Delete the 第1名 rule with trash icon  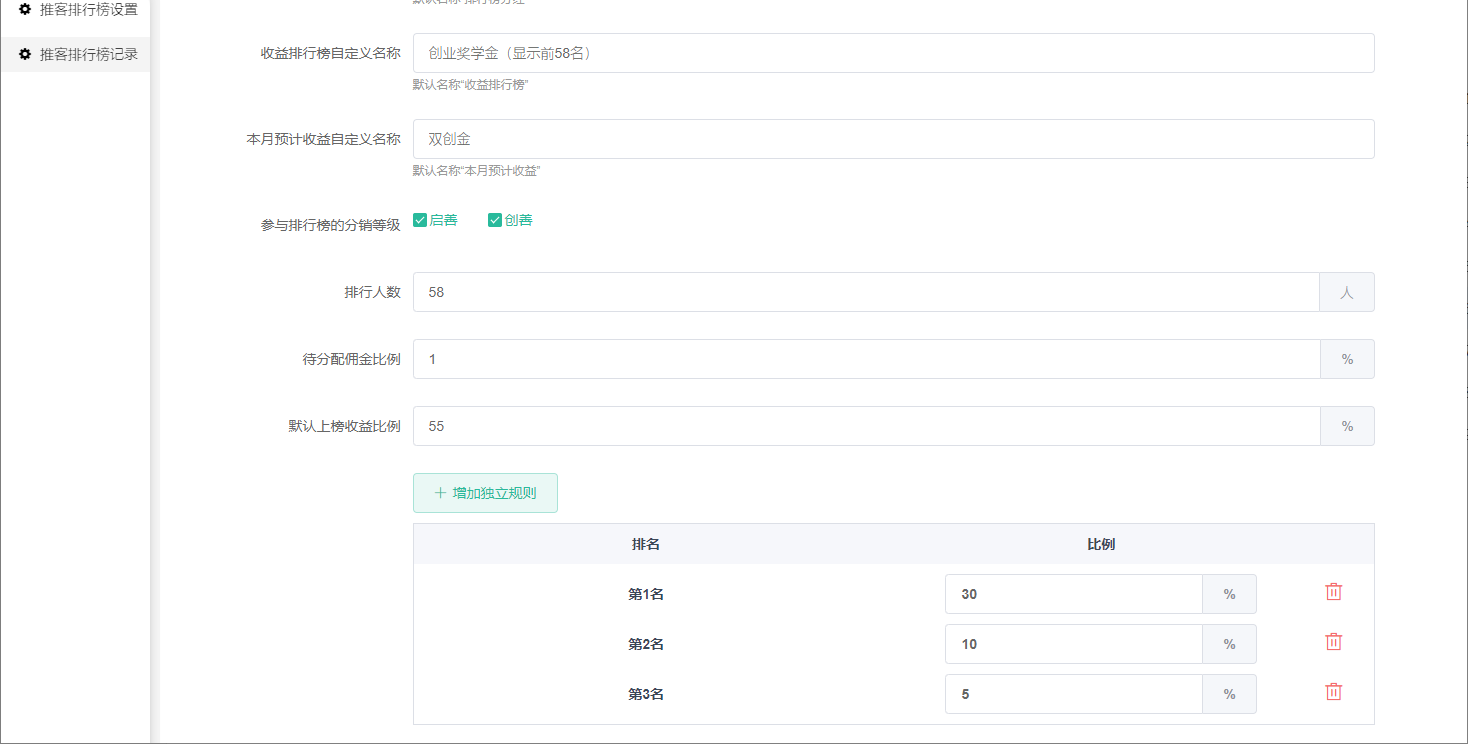1333,592
